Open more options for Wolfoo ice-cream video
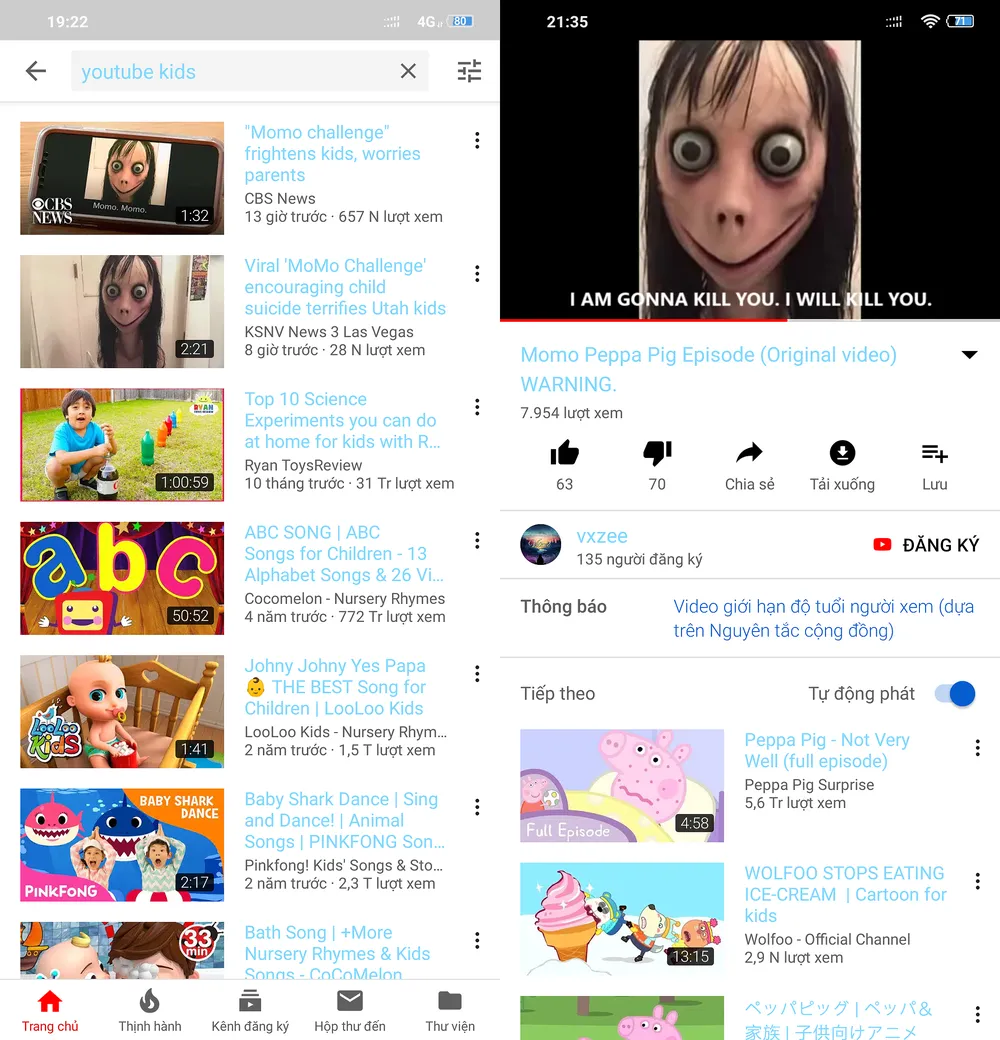1000x1040 pixels. (977, 881)
